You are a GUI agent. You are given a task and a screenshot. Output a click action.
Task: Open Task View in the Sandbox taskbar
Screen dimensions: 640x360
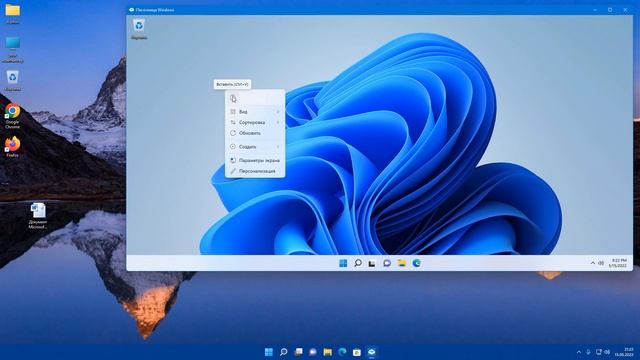point(372,263)
